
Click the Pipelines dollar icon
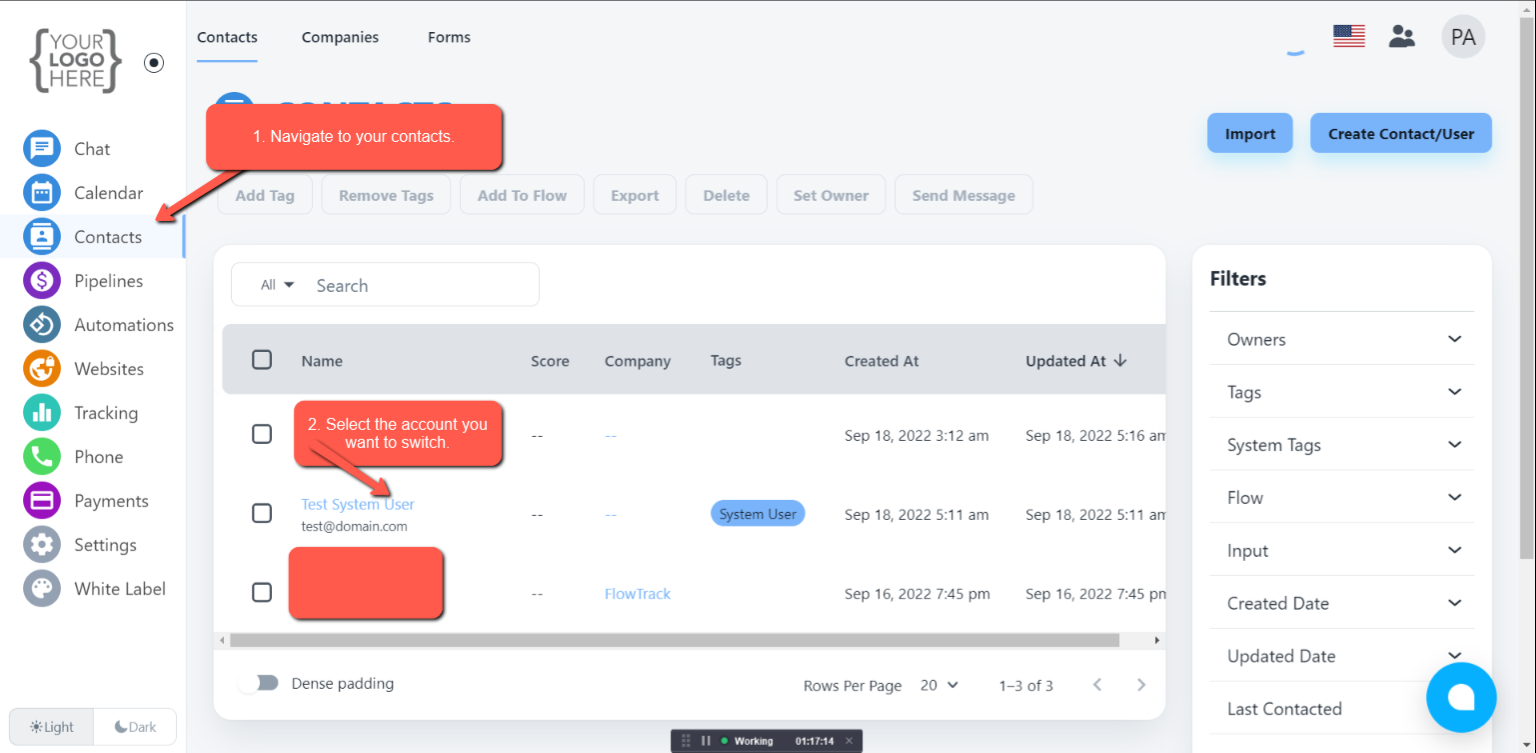point(41,281)
